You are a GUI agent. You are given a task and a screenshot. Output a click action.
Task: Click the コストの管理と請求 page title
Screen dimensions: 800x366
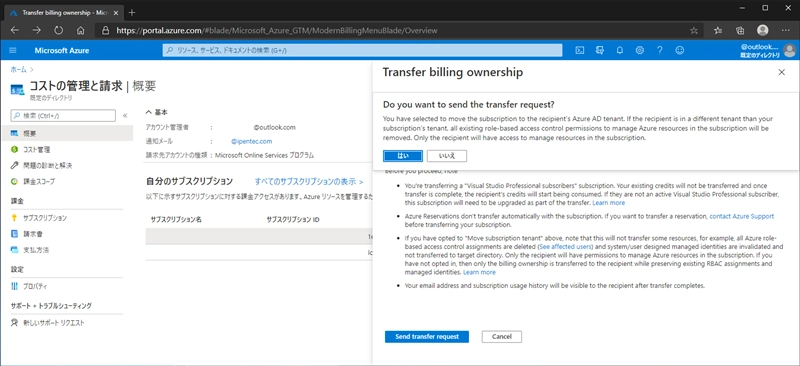tap(76, 86)
